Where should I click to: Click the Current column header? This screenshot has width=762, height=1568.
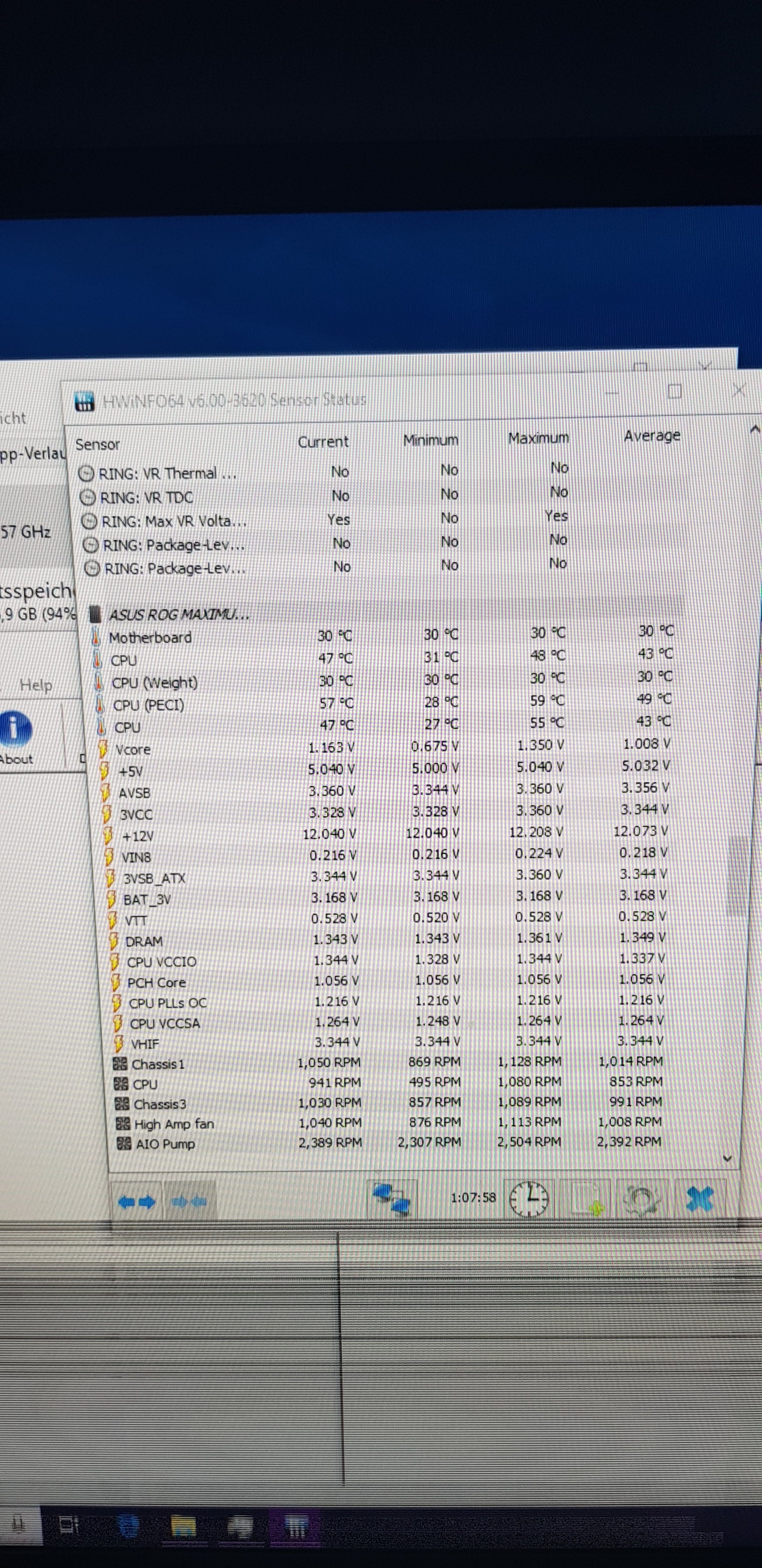pos(323,441)
